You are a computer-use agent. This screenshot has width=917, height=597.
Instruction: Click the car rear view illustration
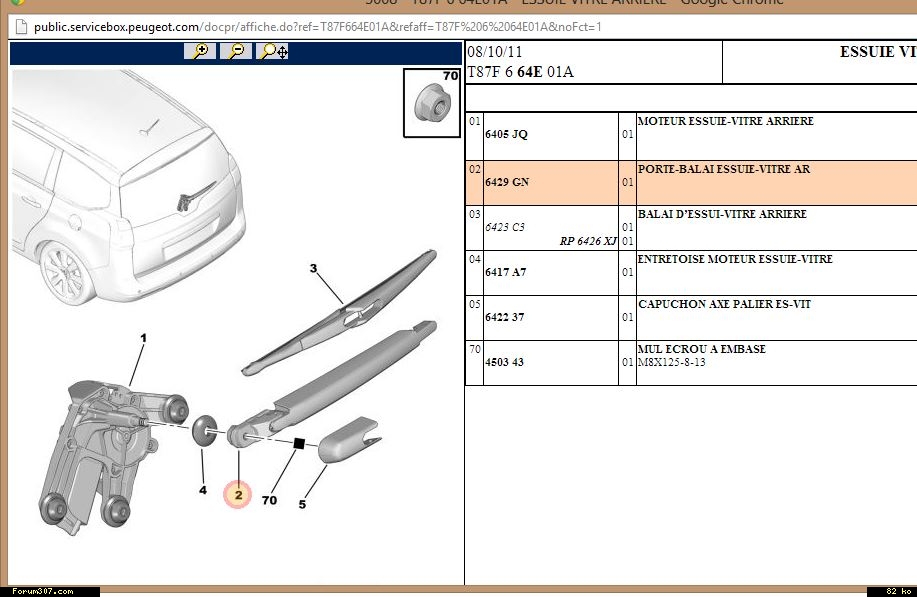(x=127, y=187)
